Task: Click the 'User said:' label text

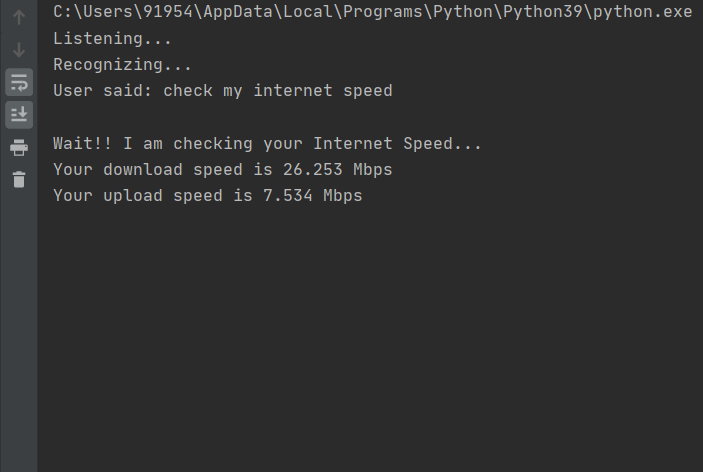Action: (x=103, y=91)
